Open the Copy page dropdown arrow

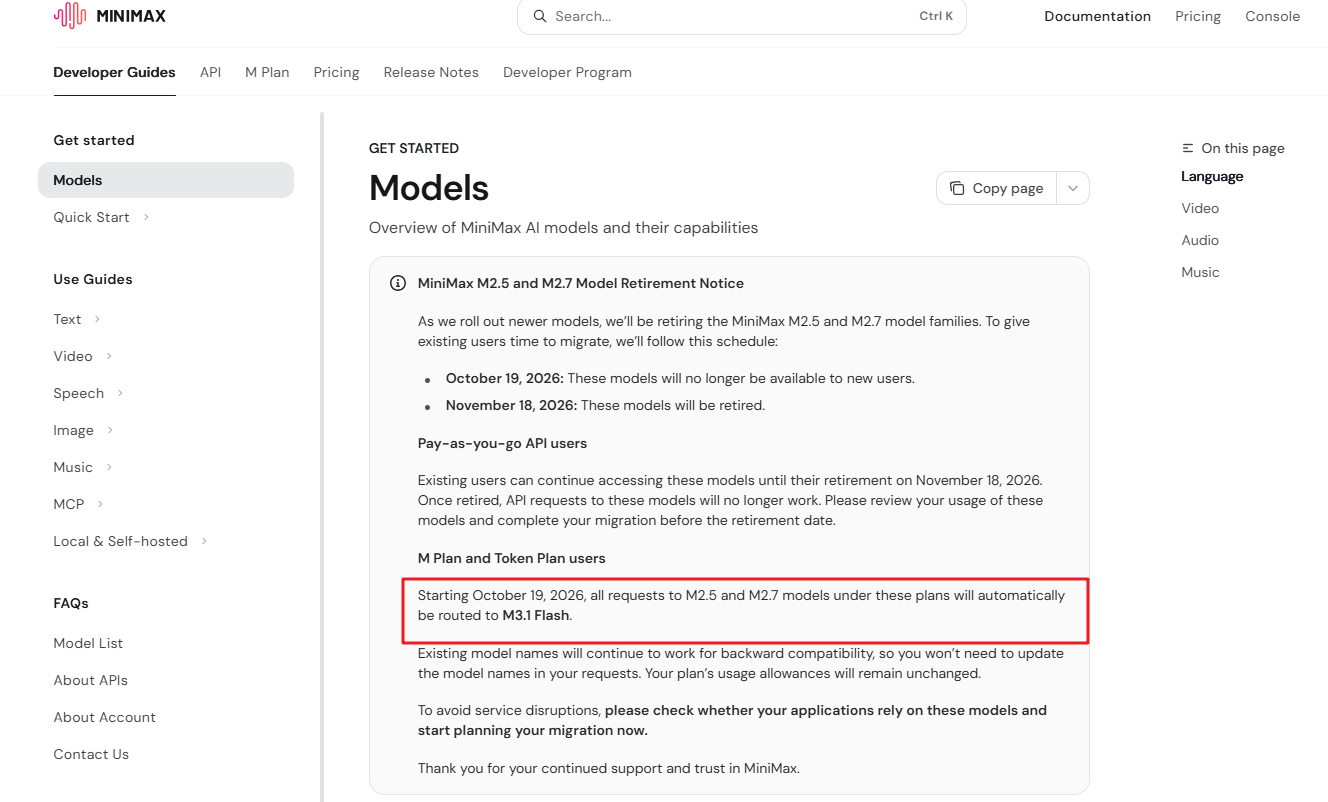click(1073, 188)
